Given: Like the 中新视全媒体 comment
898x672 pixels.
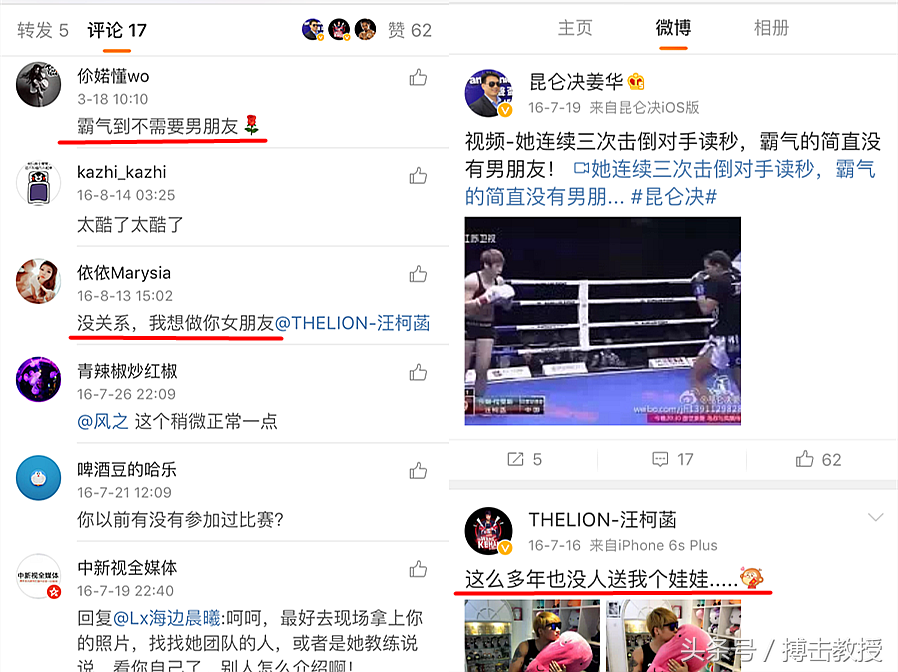Looking at the screenshot, I should click(x=418, y=569).
